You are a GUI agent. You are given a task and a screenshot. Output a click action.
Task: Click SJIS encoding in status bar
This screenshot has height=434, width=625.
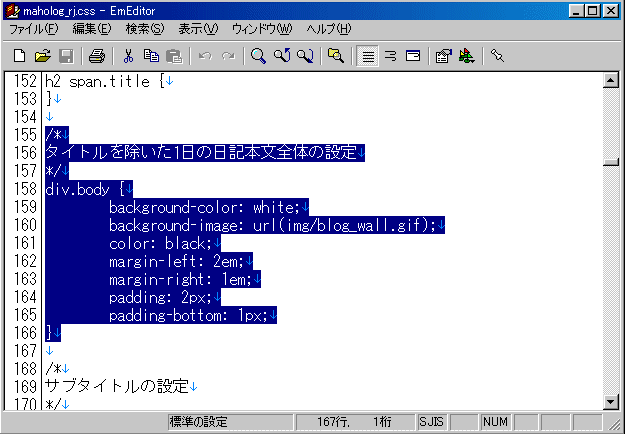coord(431,422)
